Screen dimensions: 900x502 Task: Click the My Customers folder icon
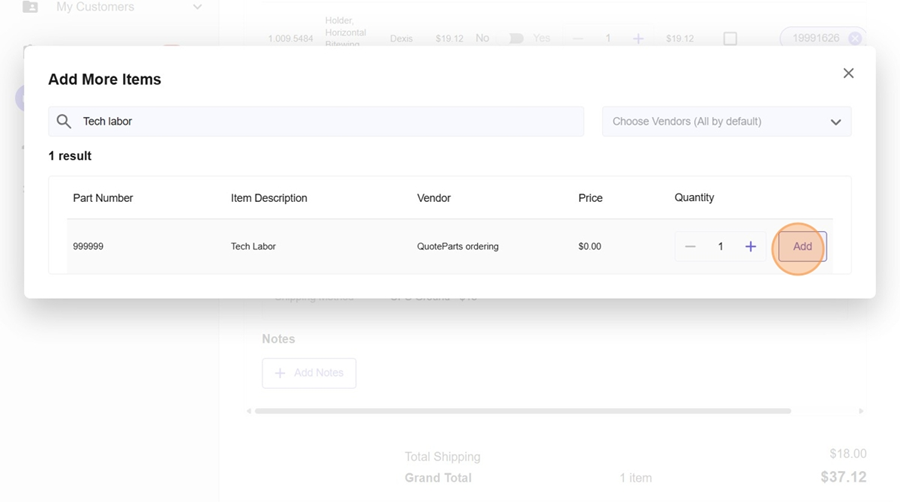click(x=30, y=7)
